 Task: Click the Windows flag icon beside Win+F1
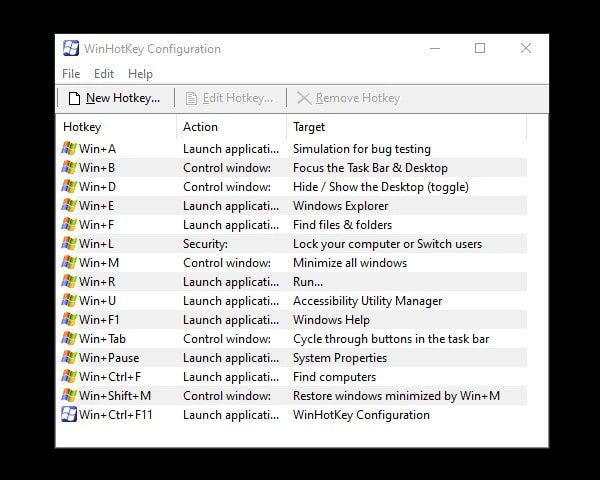click(x=69, y=320)
